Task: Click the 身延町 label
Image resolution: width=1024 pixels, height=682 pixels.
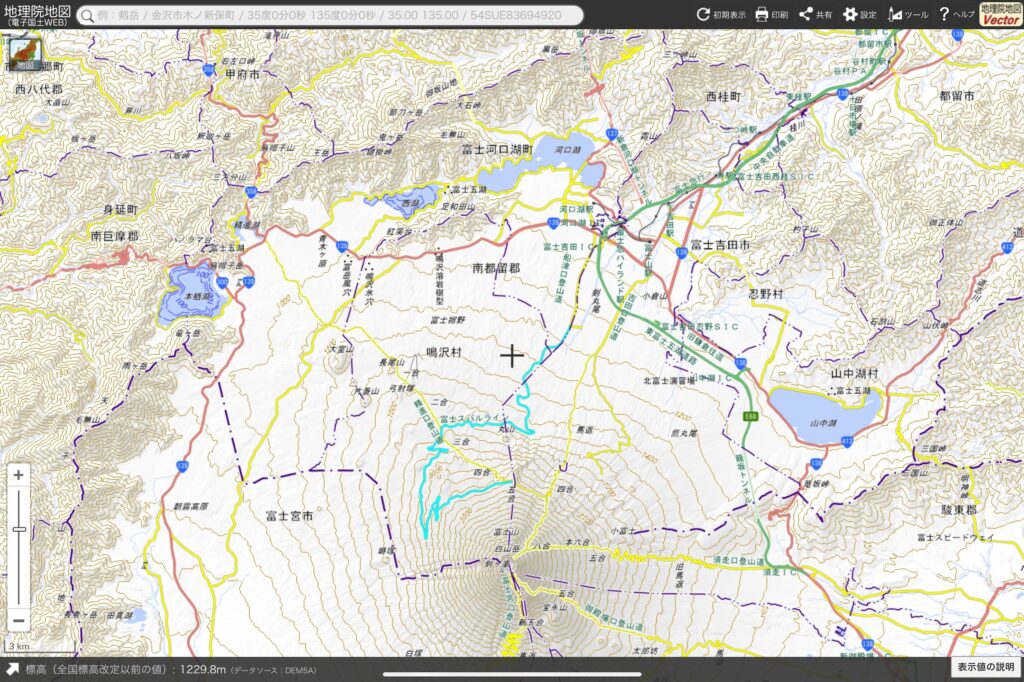Action: 120,210
